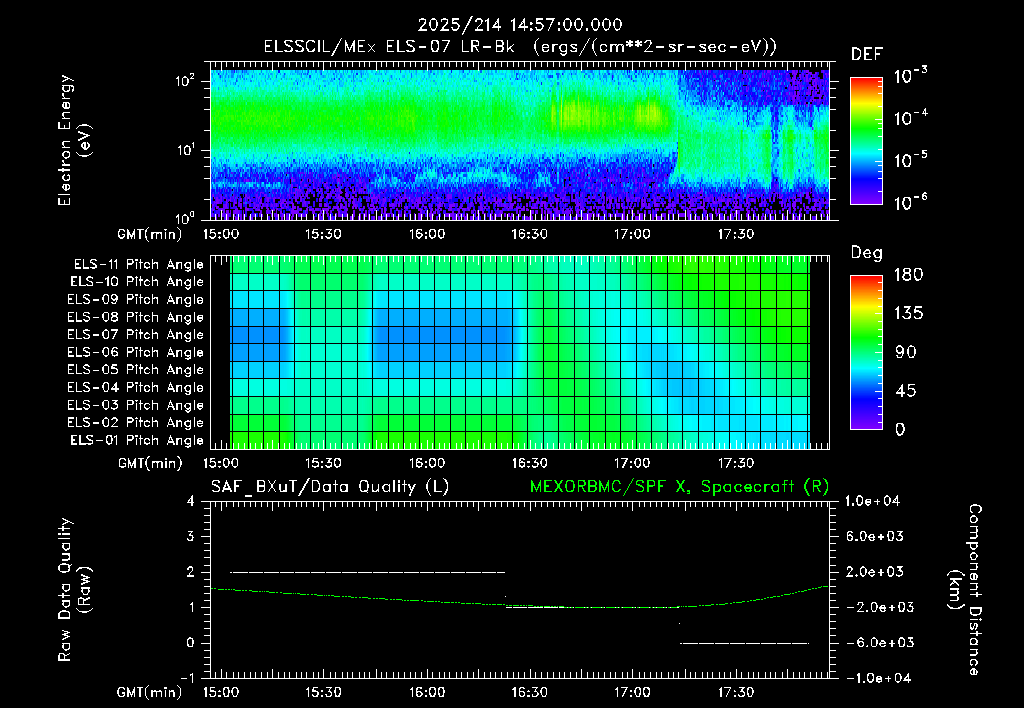Click the 135 tick on Deg color bar
The image size is (1024, 708).
(x=908, y=314)
